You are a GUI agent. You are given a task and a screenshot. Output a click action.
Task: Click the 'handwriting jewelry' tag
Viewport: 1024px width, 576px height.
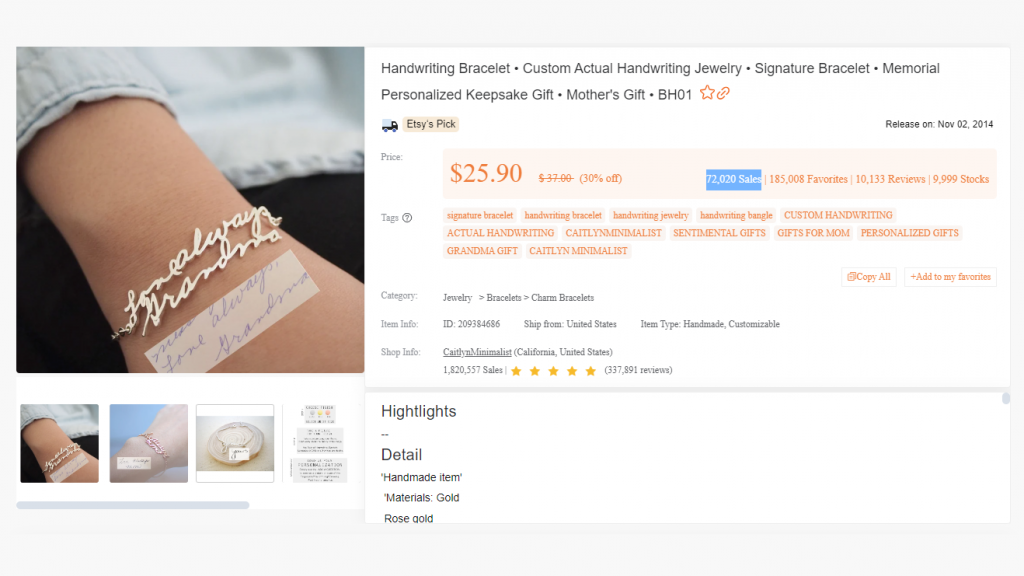click(651, 215)
